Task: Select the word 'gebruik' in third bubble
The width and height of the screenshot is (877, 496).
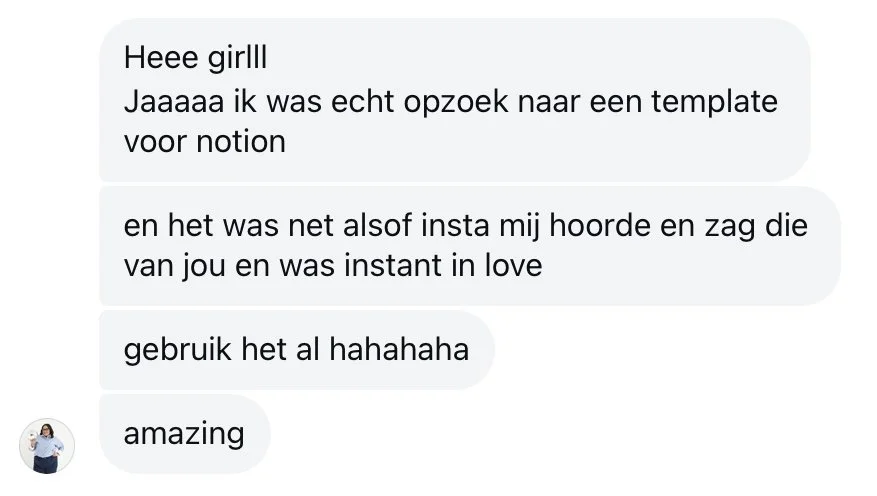Action: [177, 351]
